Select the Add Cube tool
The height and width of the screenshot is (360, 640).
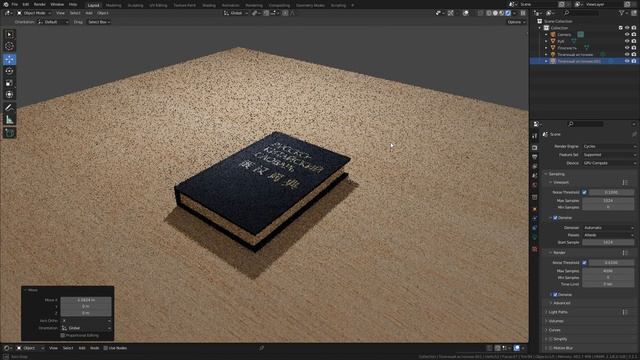[9, 133]
